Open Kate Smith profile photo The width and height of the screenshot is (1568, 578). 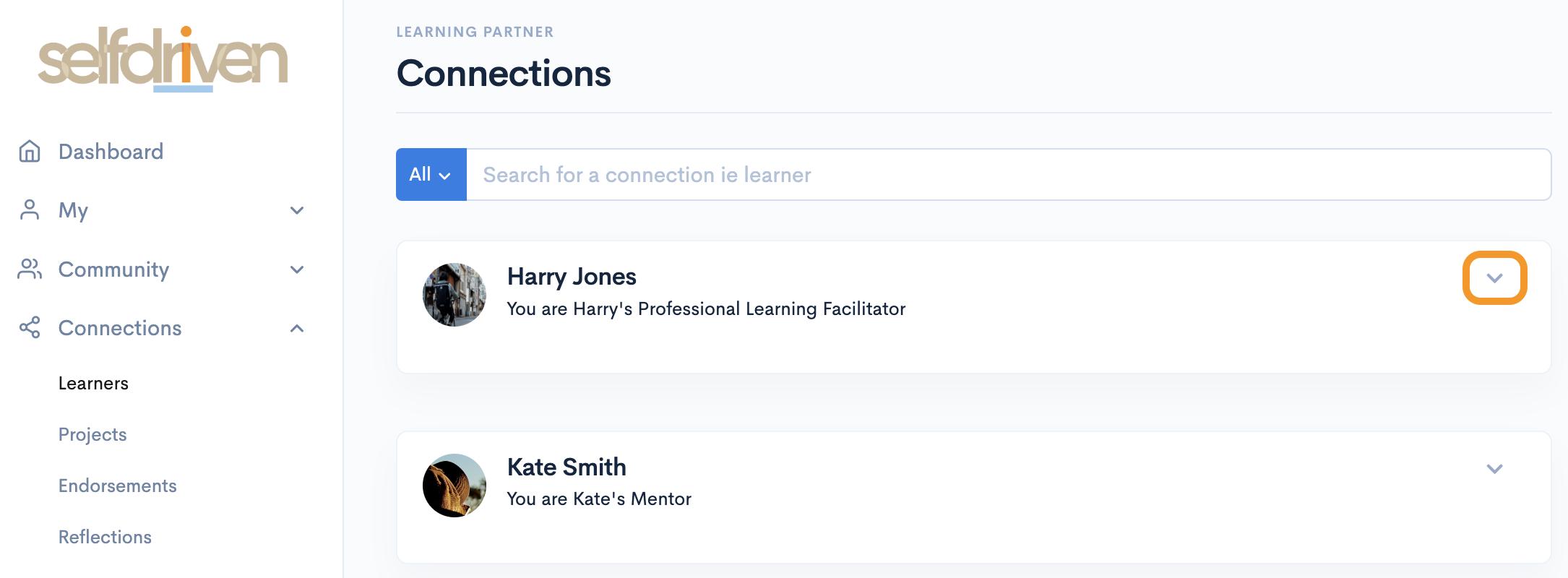455,486
